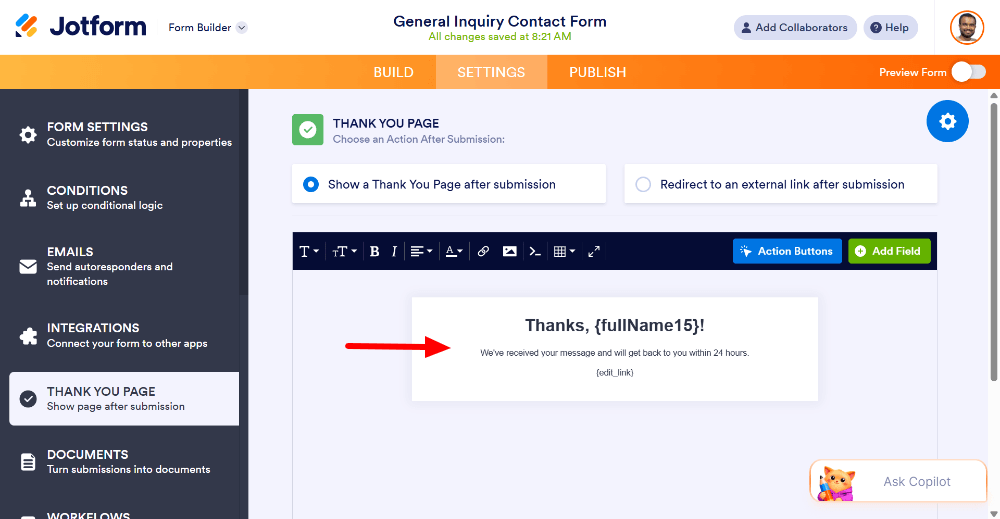Image resolution: width=1000 pixels, height=519 pixels.
Task: Toggle italic formatting
Action: click(394, 251)
